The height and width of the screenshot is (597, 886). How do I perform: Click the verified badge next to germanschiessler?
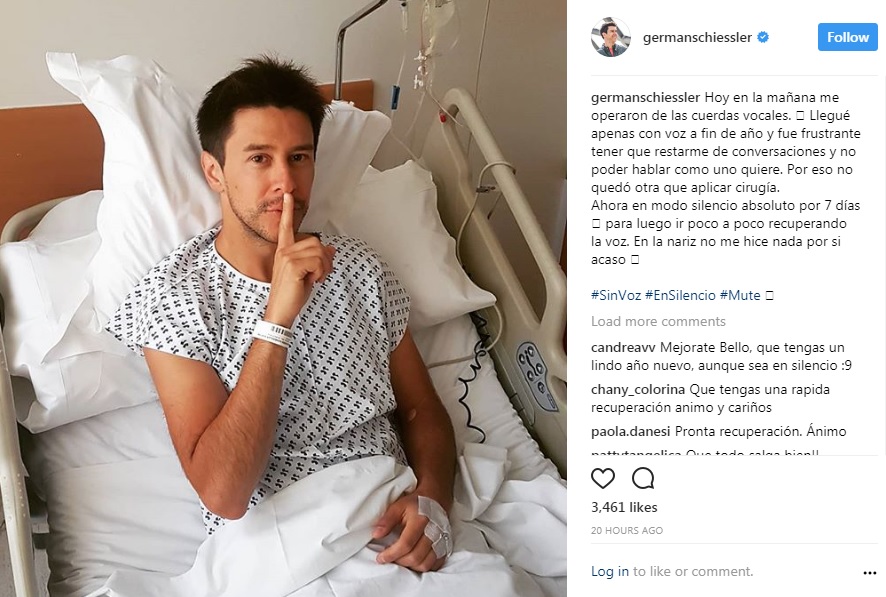click(763, 37)
